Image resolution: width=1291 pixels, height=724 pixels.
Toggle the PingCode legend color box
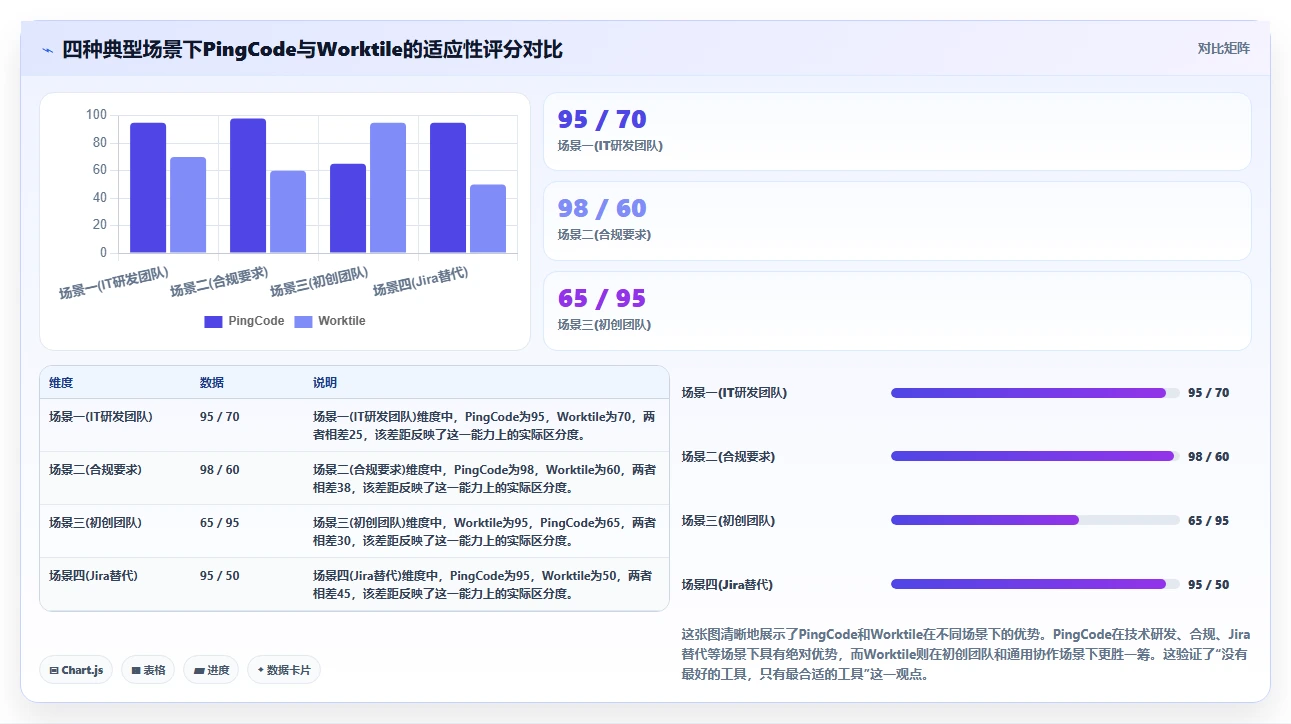(213, 322)
